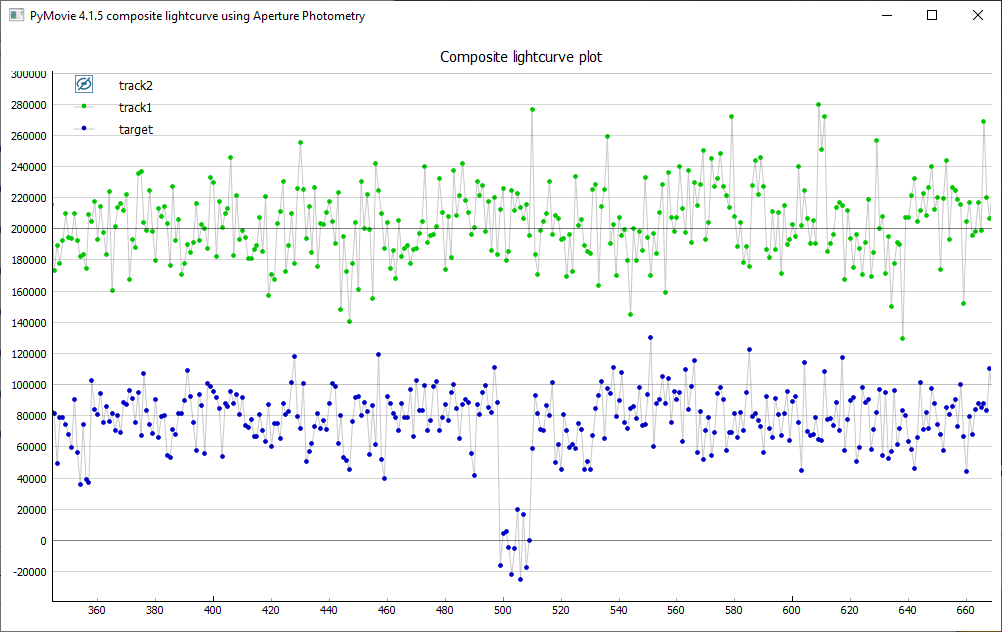Minimize the PyMovie lightcurve window
Image resolution: width=1002 pixels, height=632 pixels.
click(886, 16)
